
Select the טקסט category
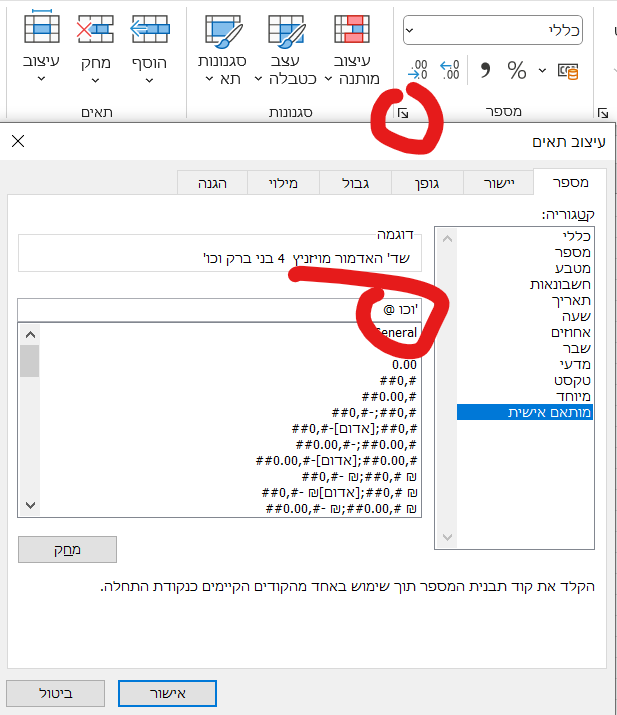[525, 380]
